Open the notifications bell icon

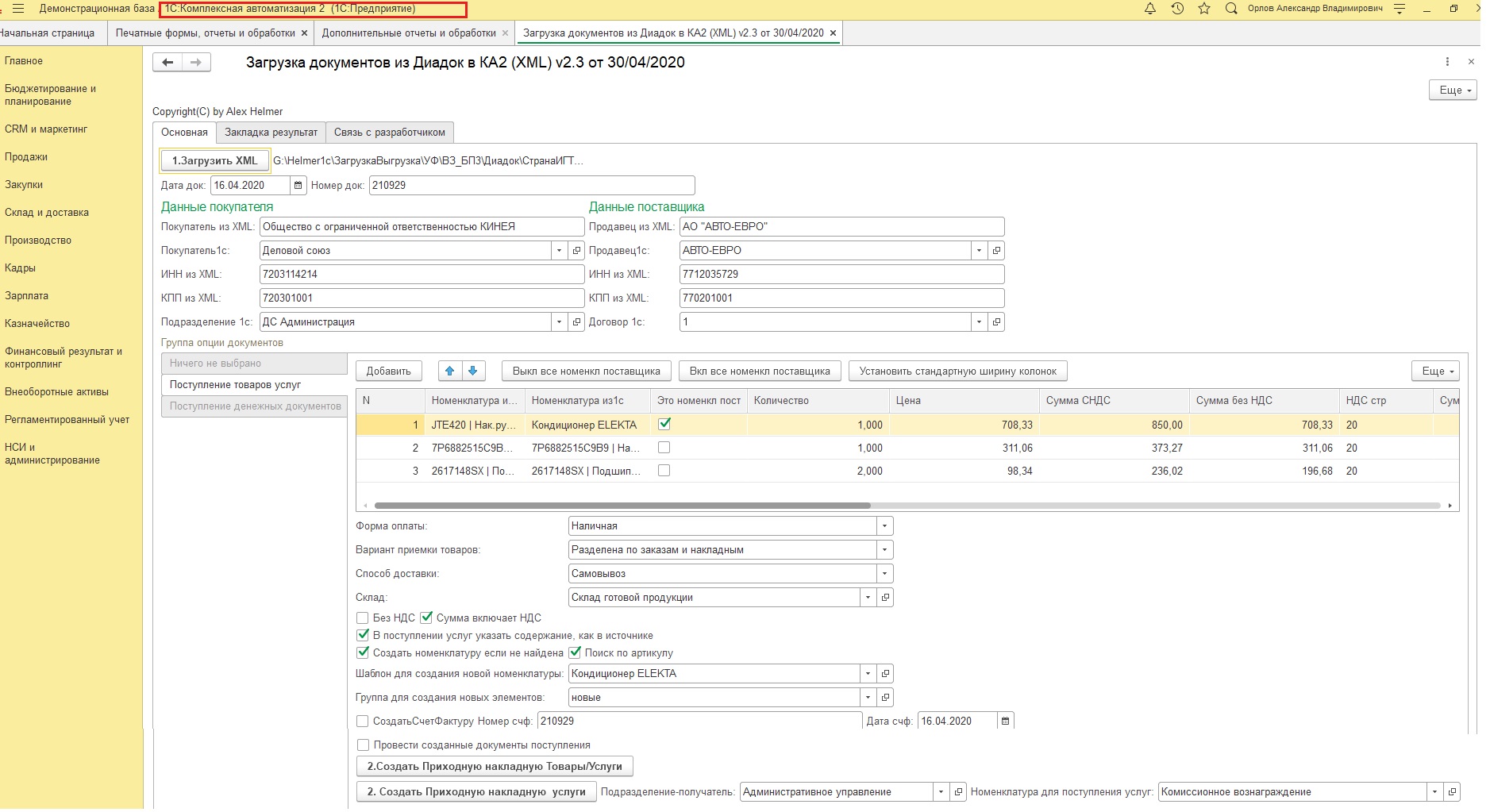1149,9
